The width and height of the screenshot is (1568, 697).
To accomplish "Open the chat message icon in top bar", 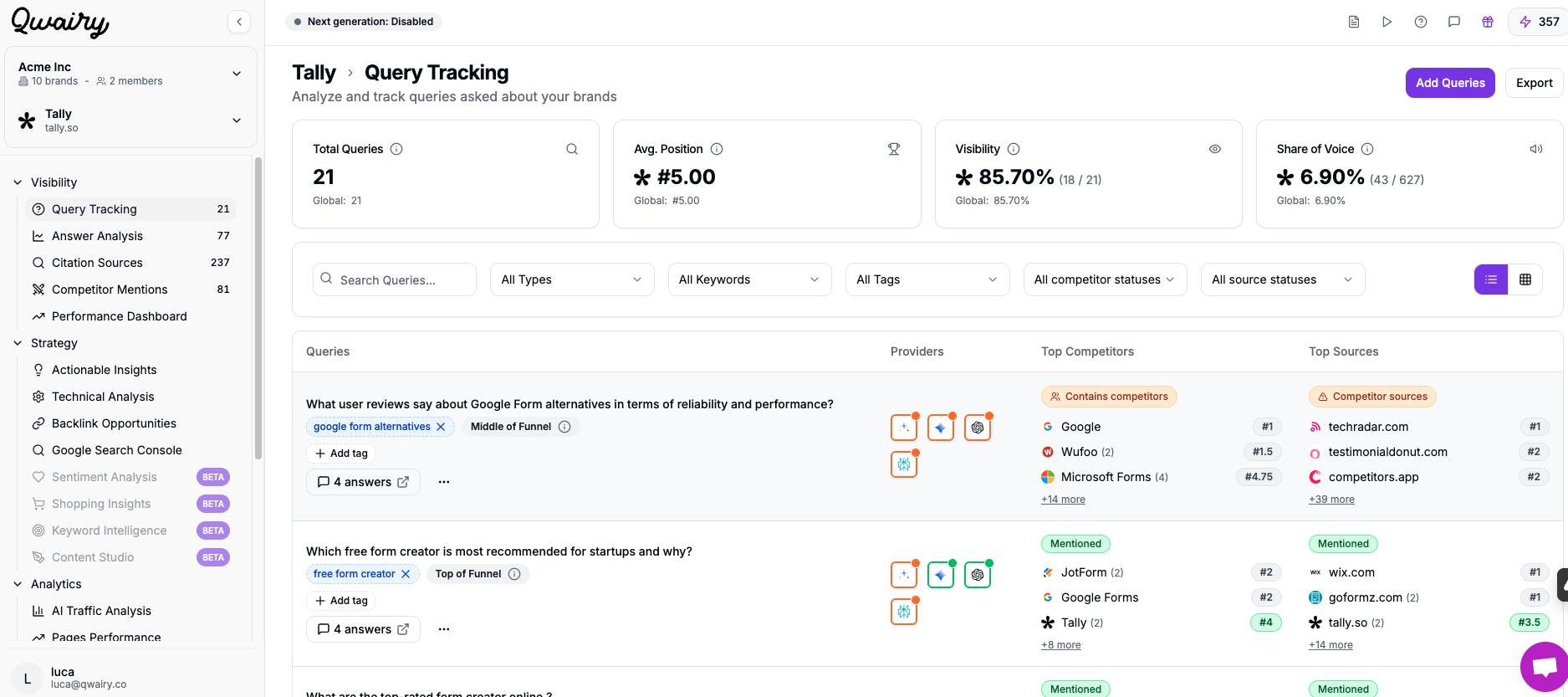I will pos(1454,22).
